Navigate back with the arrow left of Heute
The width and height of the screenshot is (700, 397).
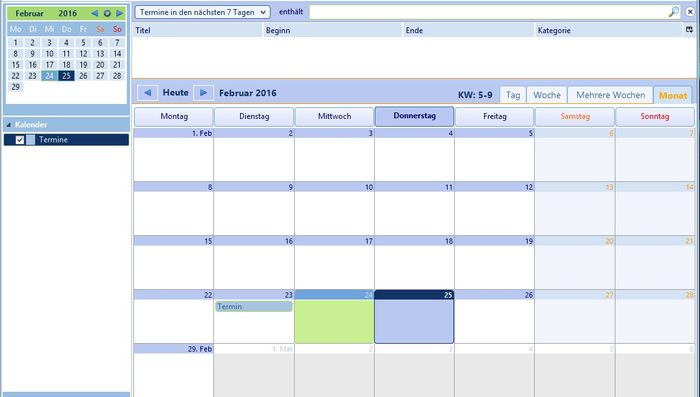[147, 93]
